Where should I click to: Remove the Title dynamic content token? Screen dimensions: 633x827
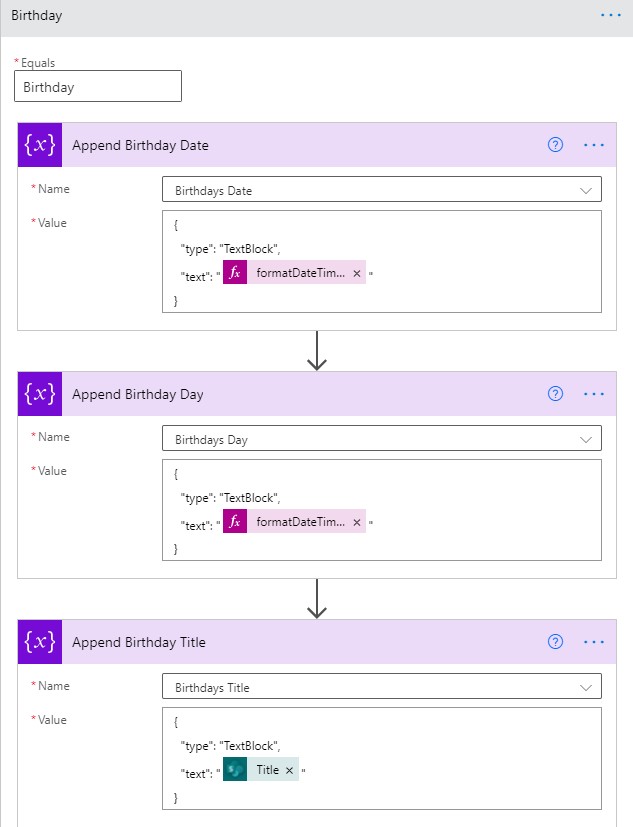(x=289, y=771)
